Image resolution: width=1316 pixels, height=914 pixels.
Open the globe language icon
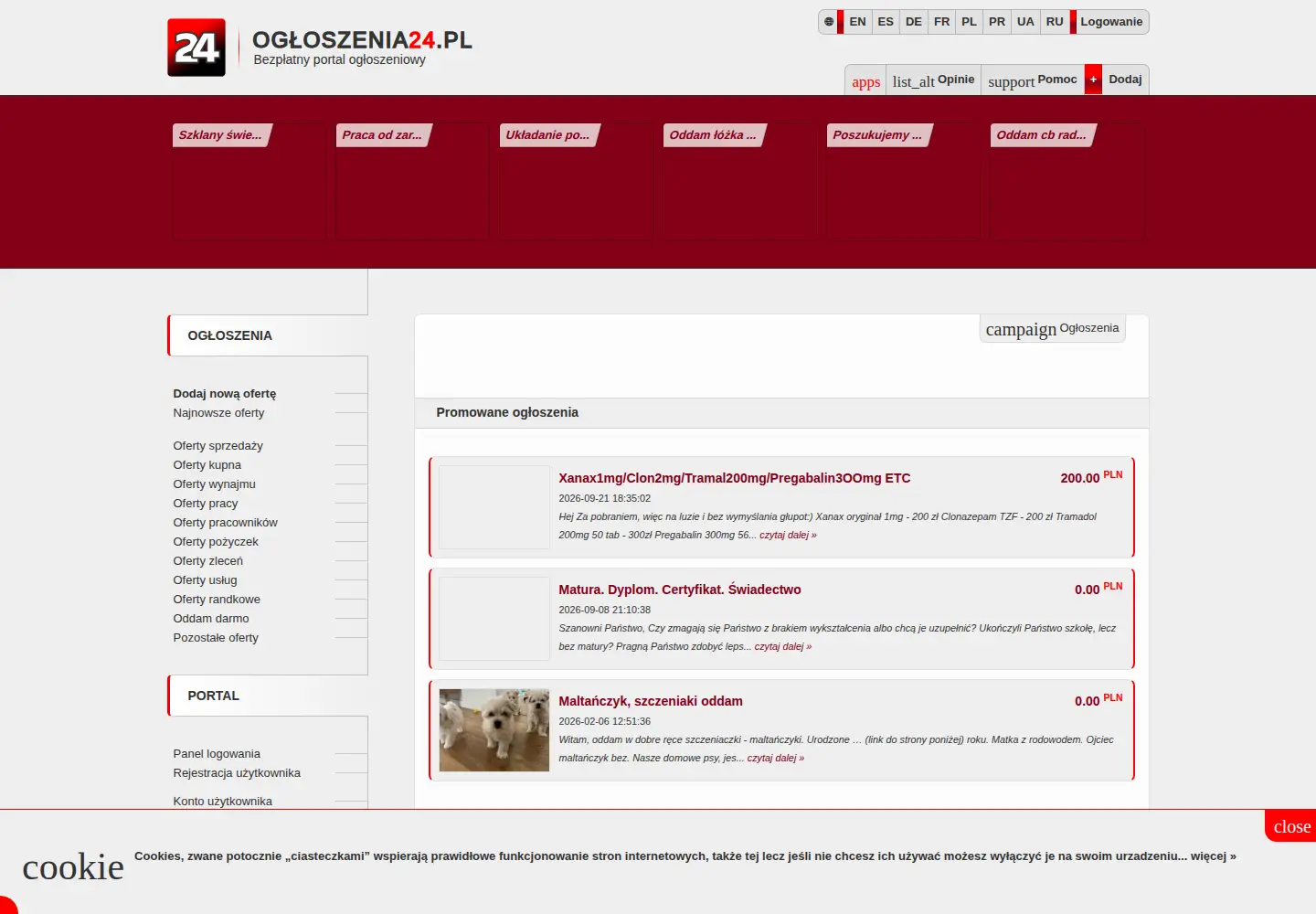[829, 22]
